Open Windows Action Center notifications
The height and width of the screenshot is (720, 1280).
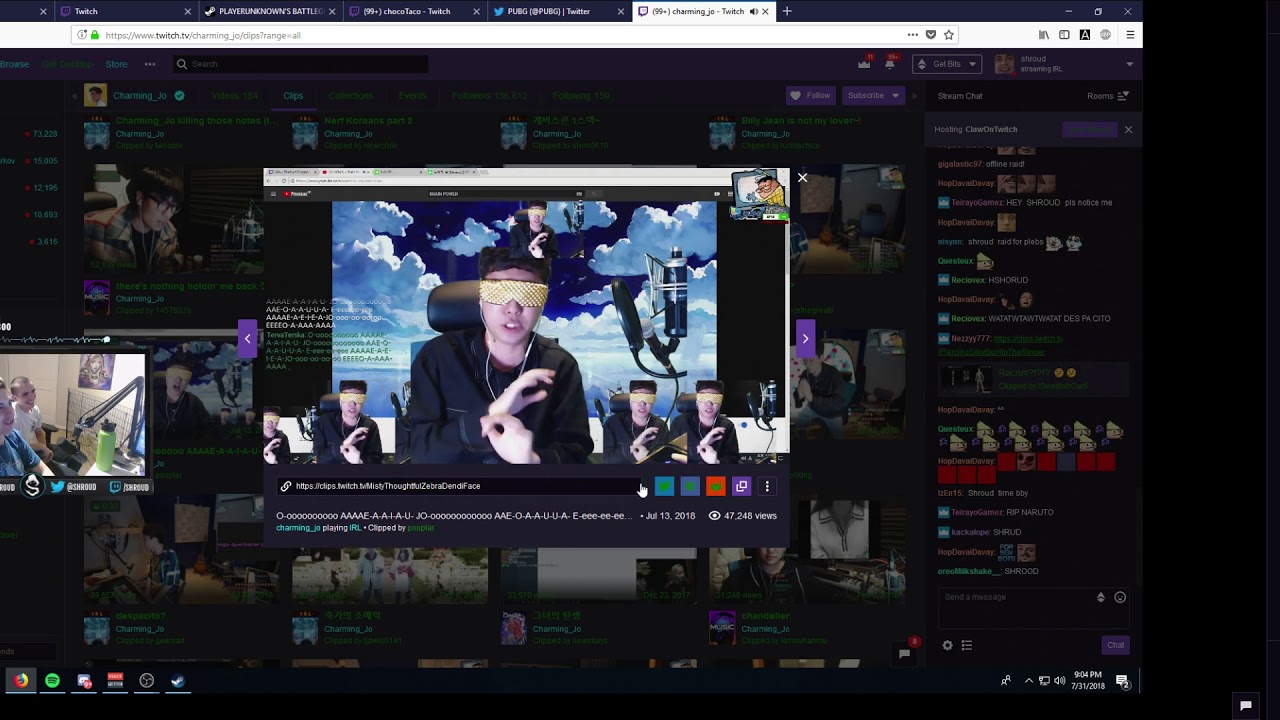[x=1122, y=681]
